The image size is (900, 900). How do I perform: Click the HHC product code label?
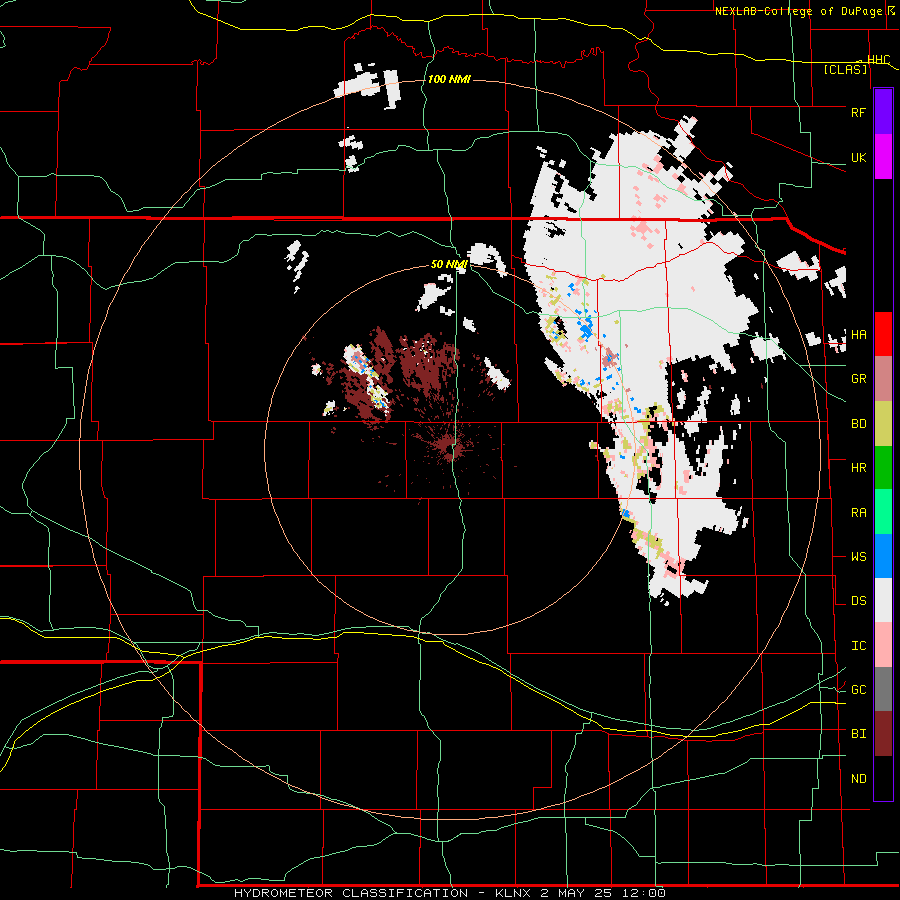[x=878, y=60]
